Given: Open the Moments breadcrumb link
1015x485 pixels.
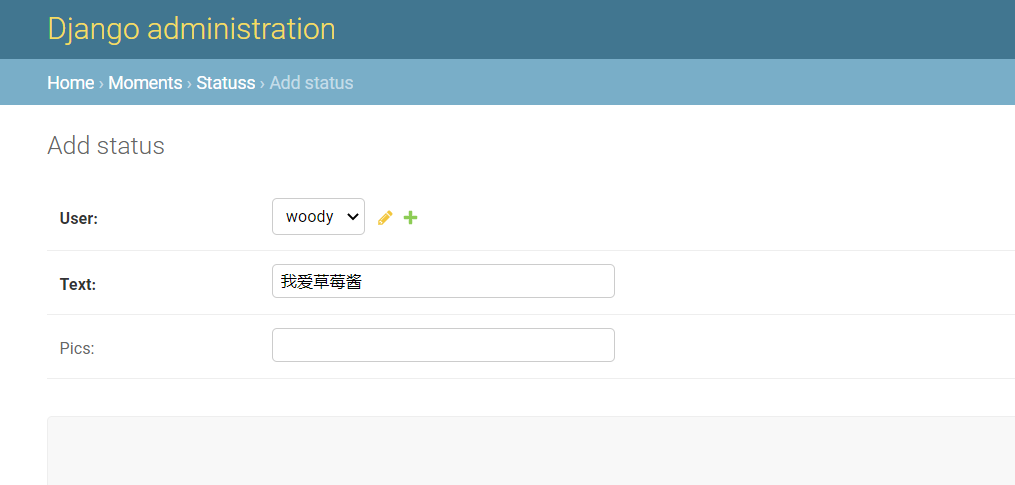Looking at the screenshot, I should tap(145, 82).
